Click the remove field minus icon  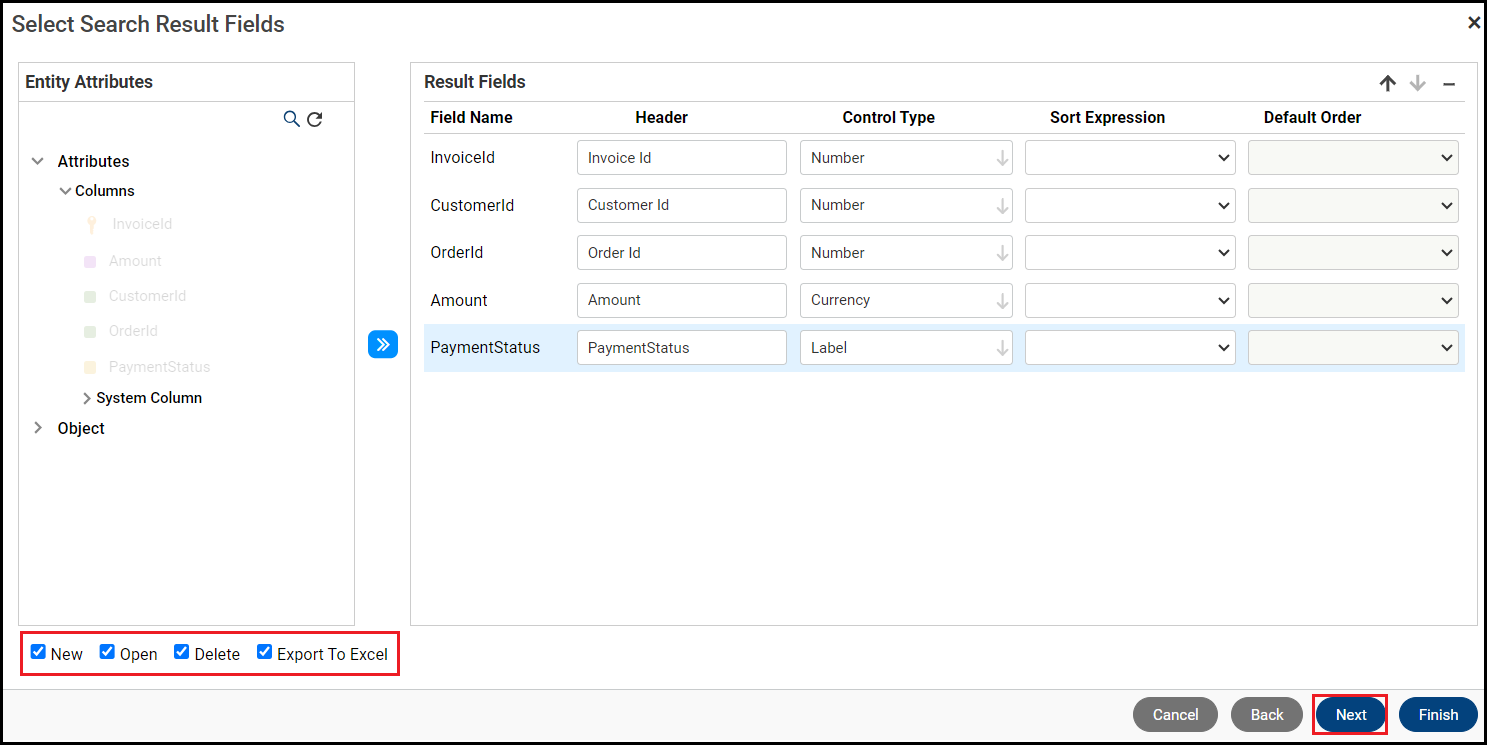pyautogui.click(x=1448, y=84)
